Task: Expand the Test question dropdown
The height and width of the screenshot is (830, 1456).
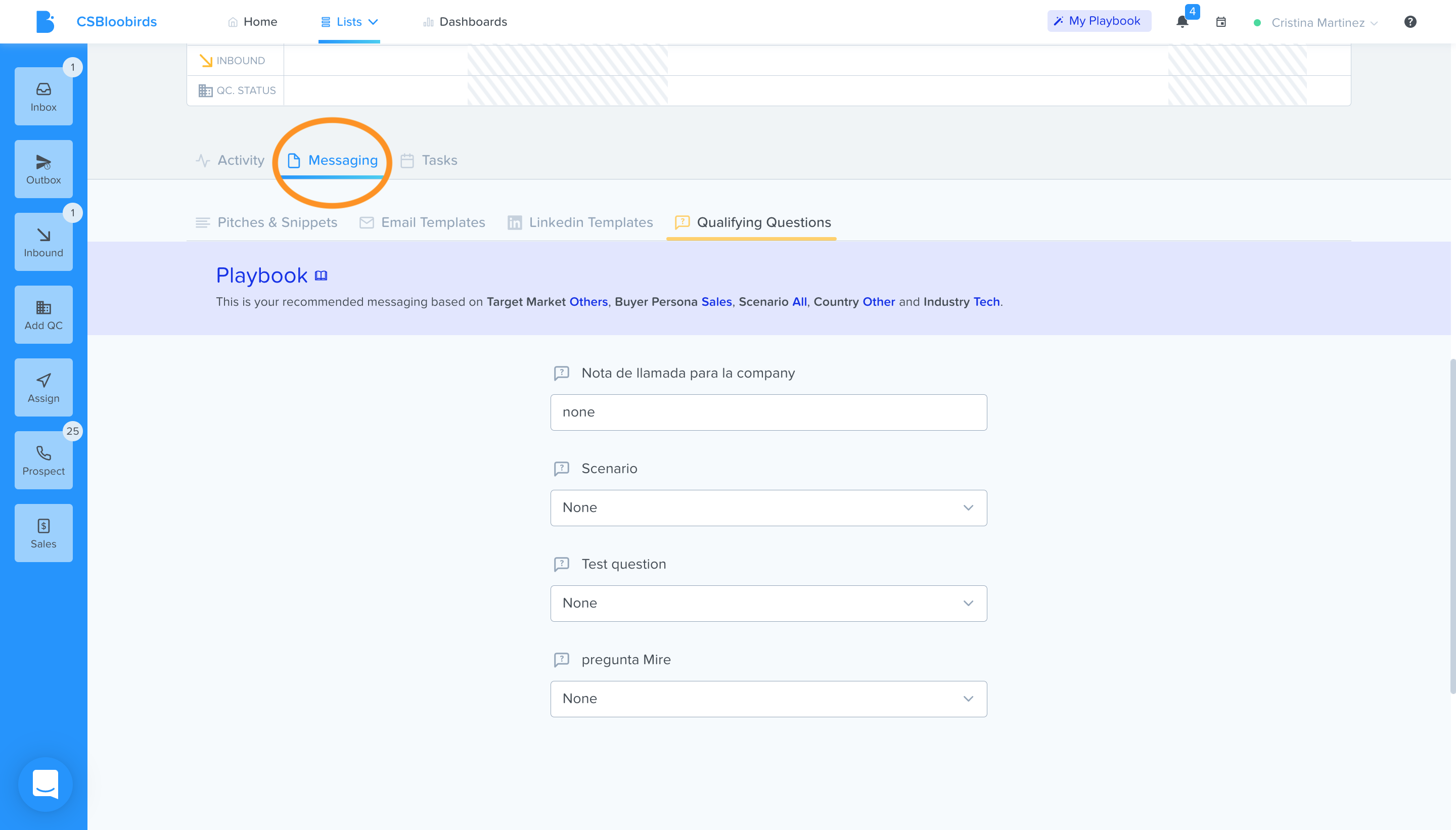Action: (768, 603)
